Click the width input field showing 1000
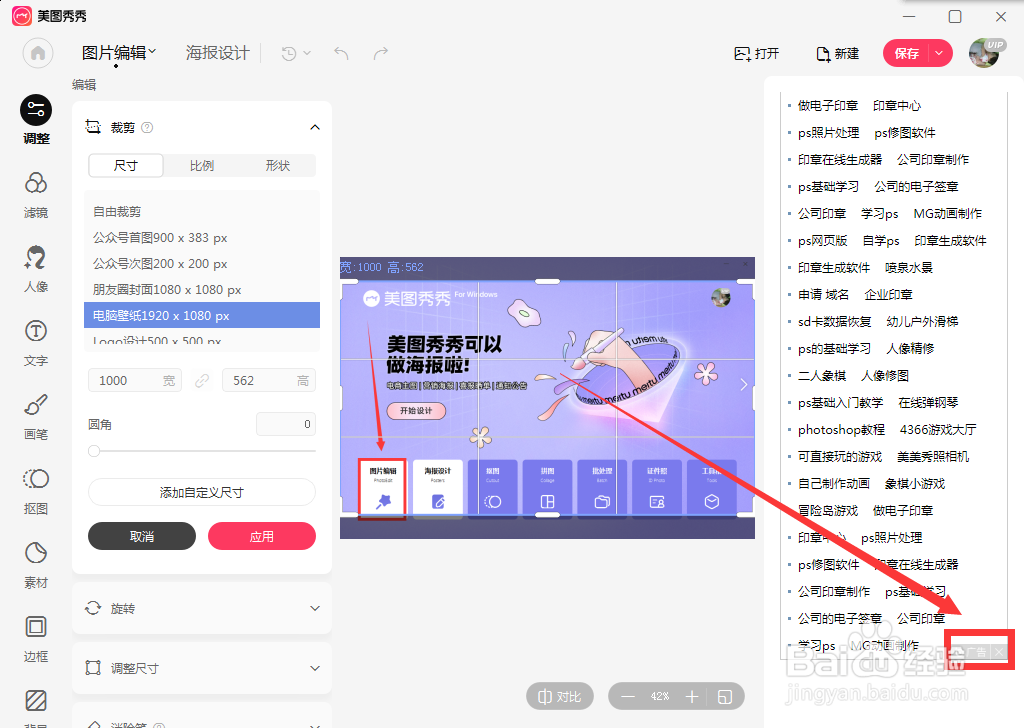The height and width of the screenshot is (728, 1024). pyautogui.click(x=135, y=381)
